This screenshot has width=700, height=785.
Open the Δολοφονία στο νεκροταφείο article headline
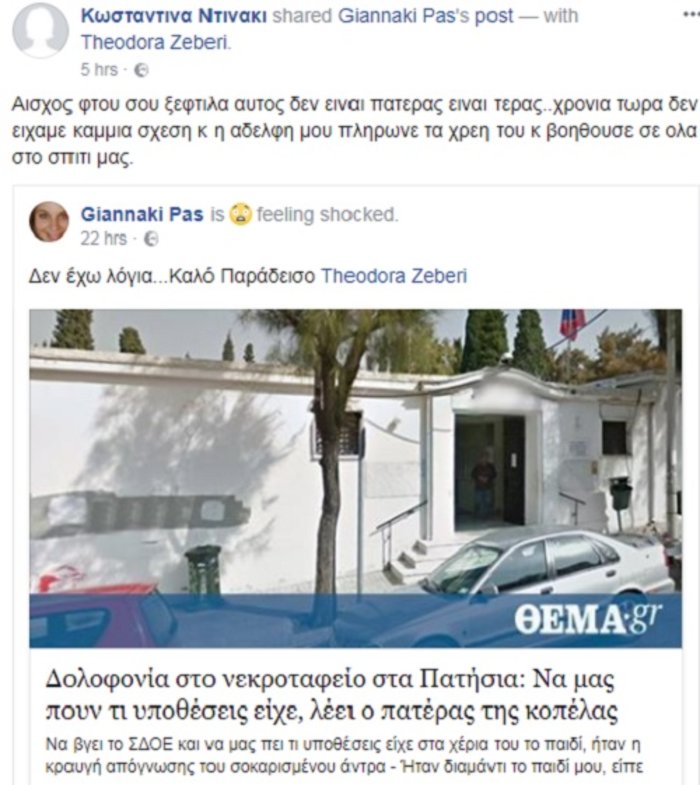pos(331,695)
